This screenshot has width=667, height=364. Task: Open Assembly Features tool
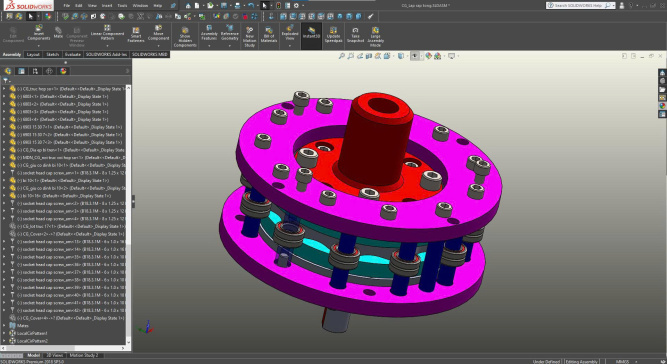tap(209, 33)
